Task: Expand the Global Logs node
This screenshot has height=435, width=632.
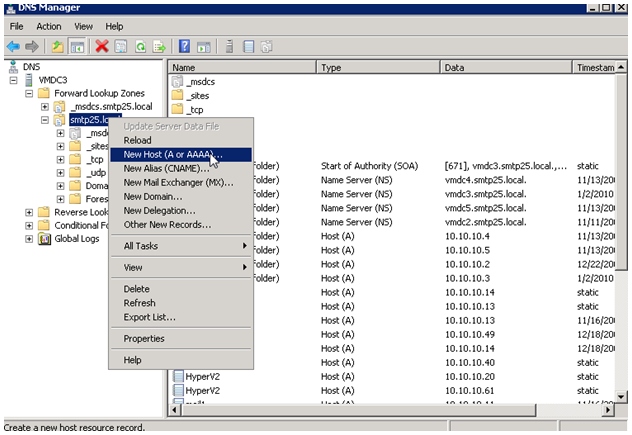Action: click(x=29, y=239)
